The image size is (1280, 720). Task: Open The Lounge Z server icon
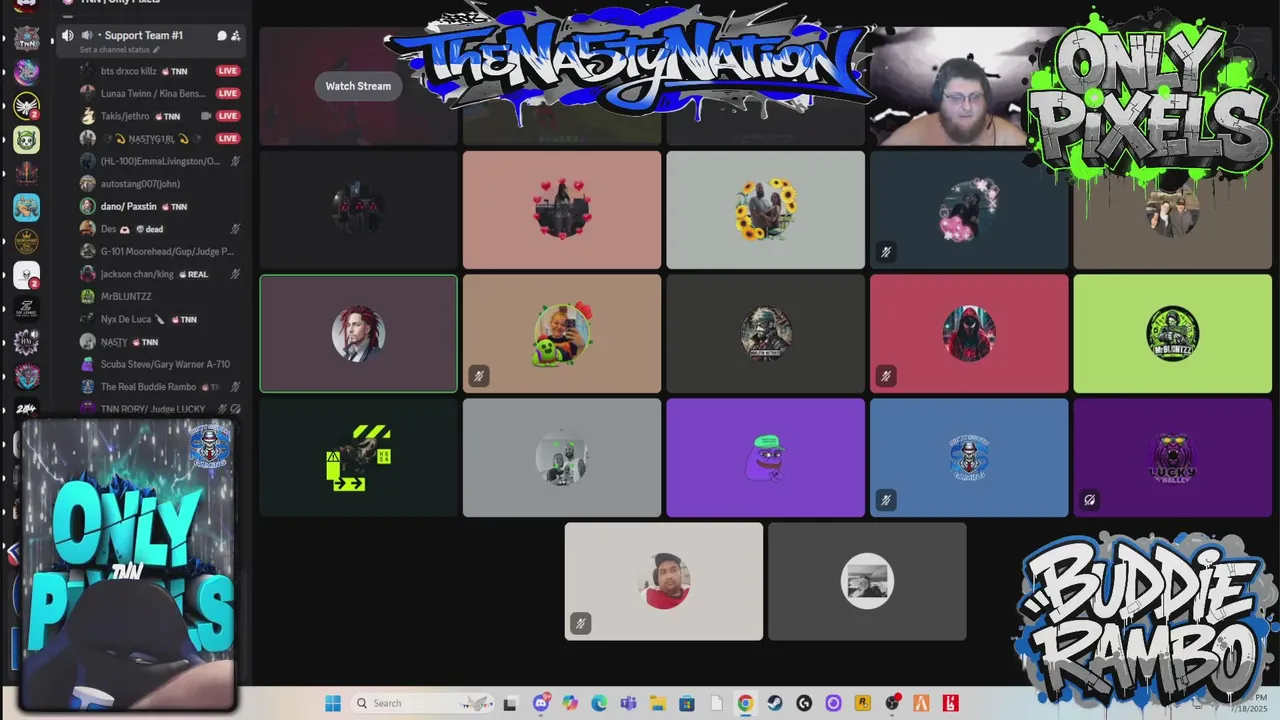(x=26, y=309)
